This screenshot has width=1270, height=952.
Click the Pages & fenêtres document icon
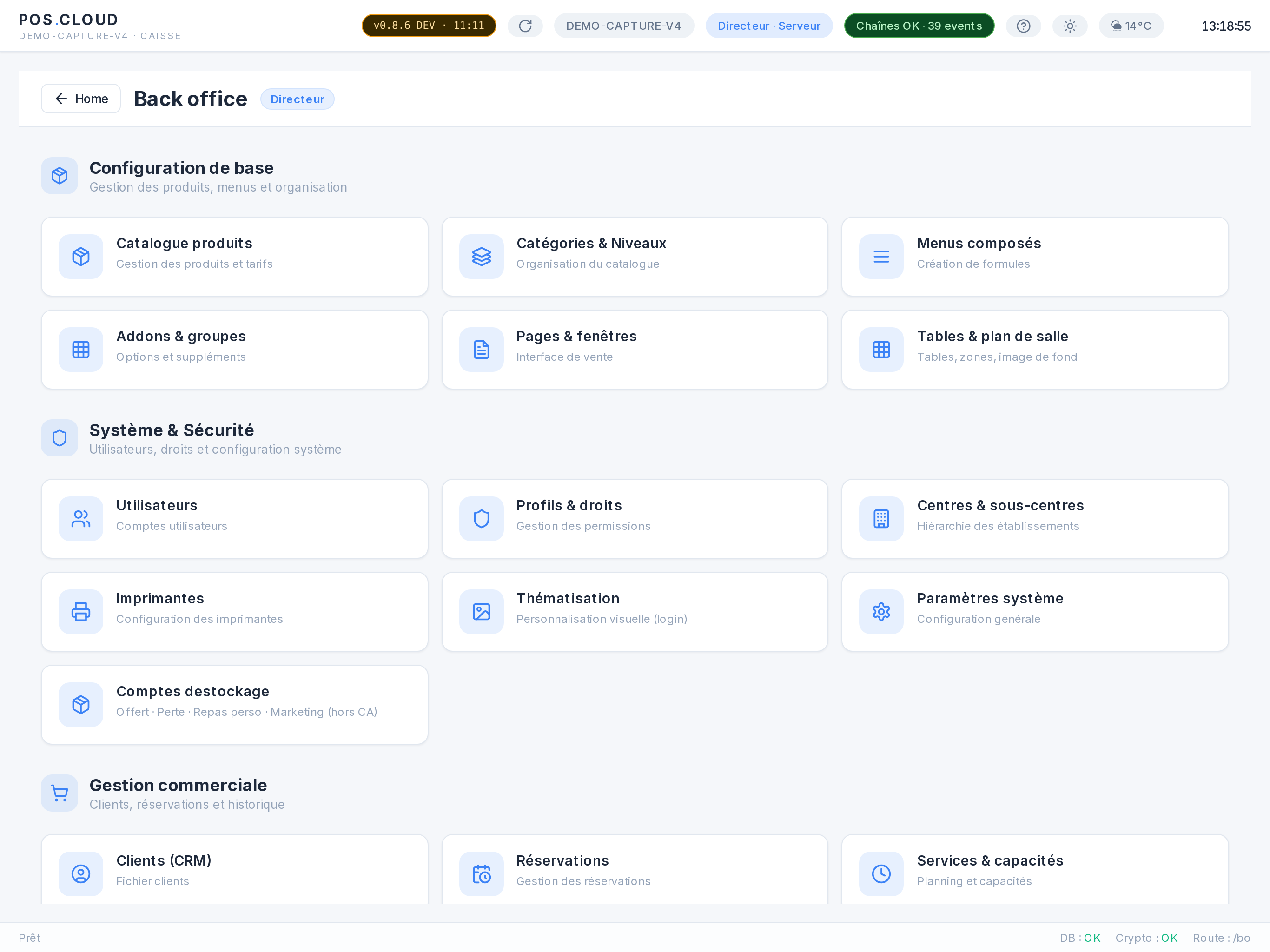click(481, 350)
